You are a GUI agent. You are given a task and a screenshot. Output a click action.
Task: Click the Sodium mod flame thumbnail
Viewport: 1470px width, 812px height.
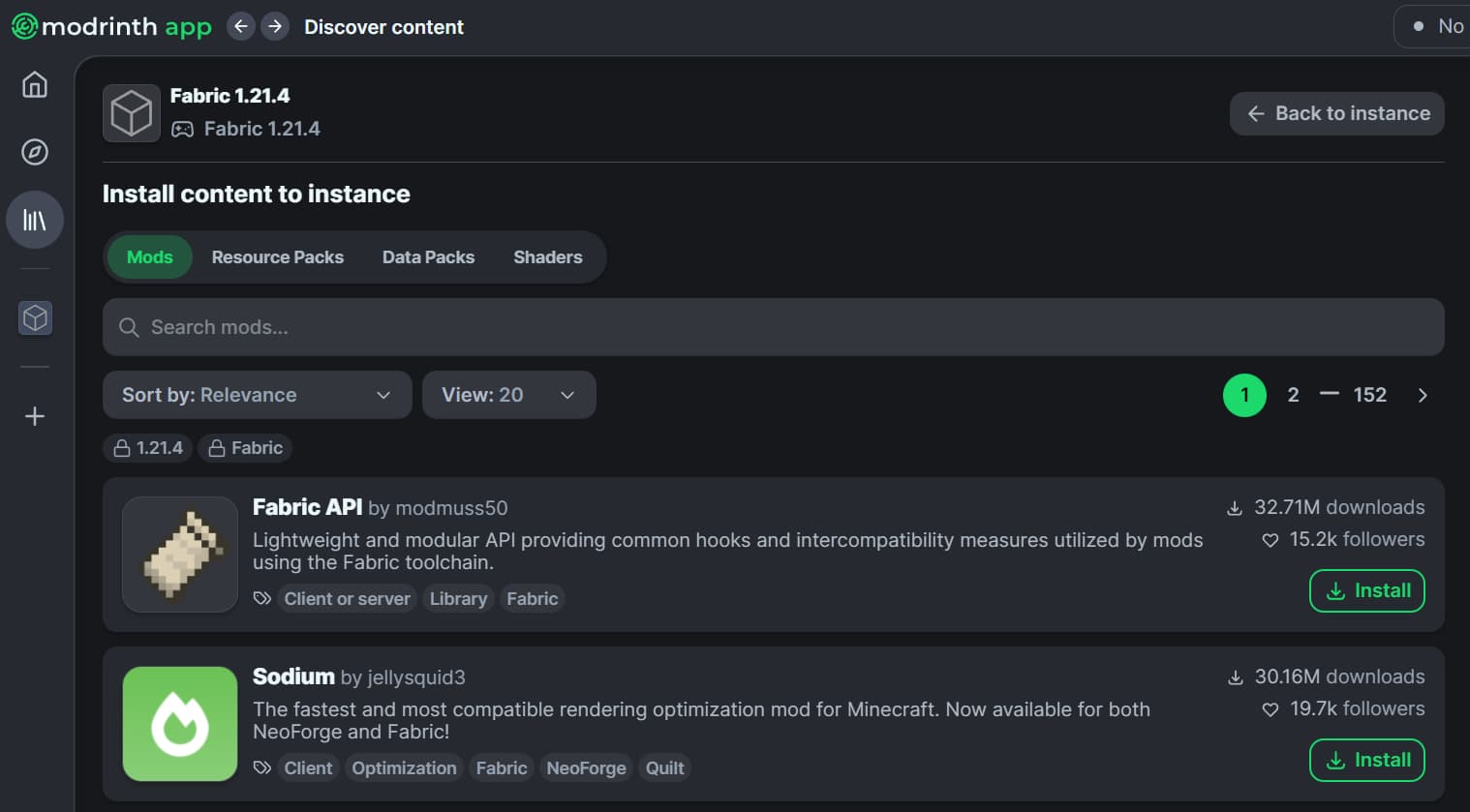pos(180,724)
